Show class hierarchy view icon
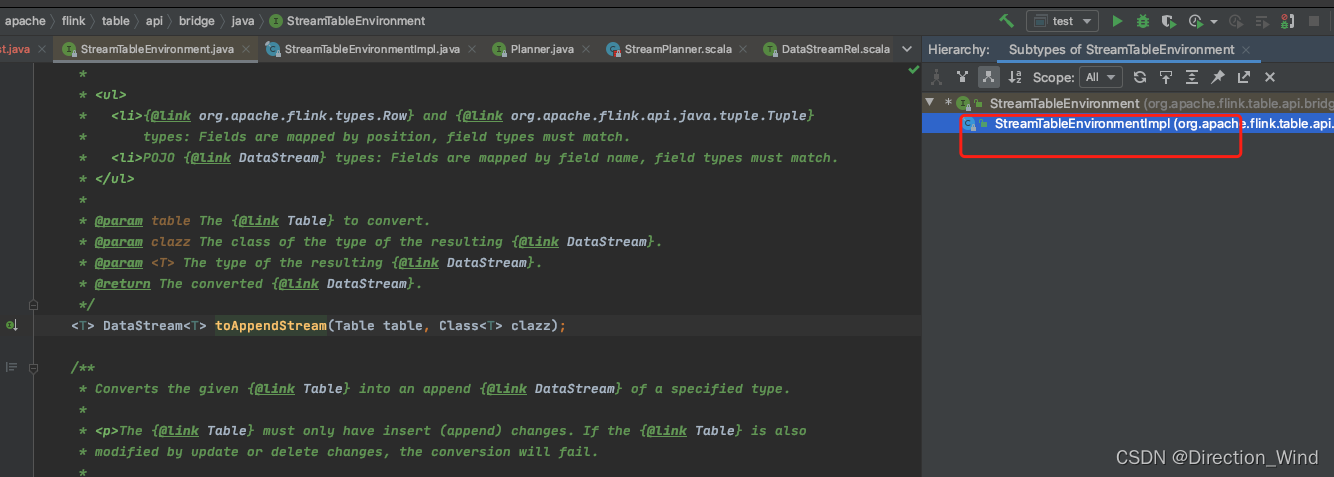1334x477 pixels. [x=937, y=77]
